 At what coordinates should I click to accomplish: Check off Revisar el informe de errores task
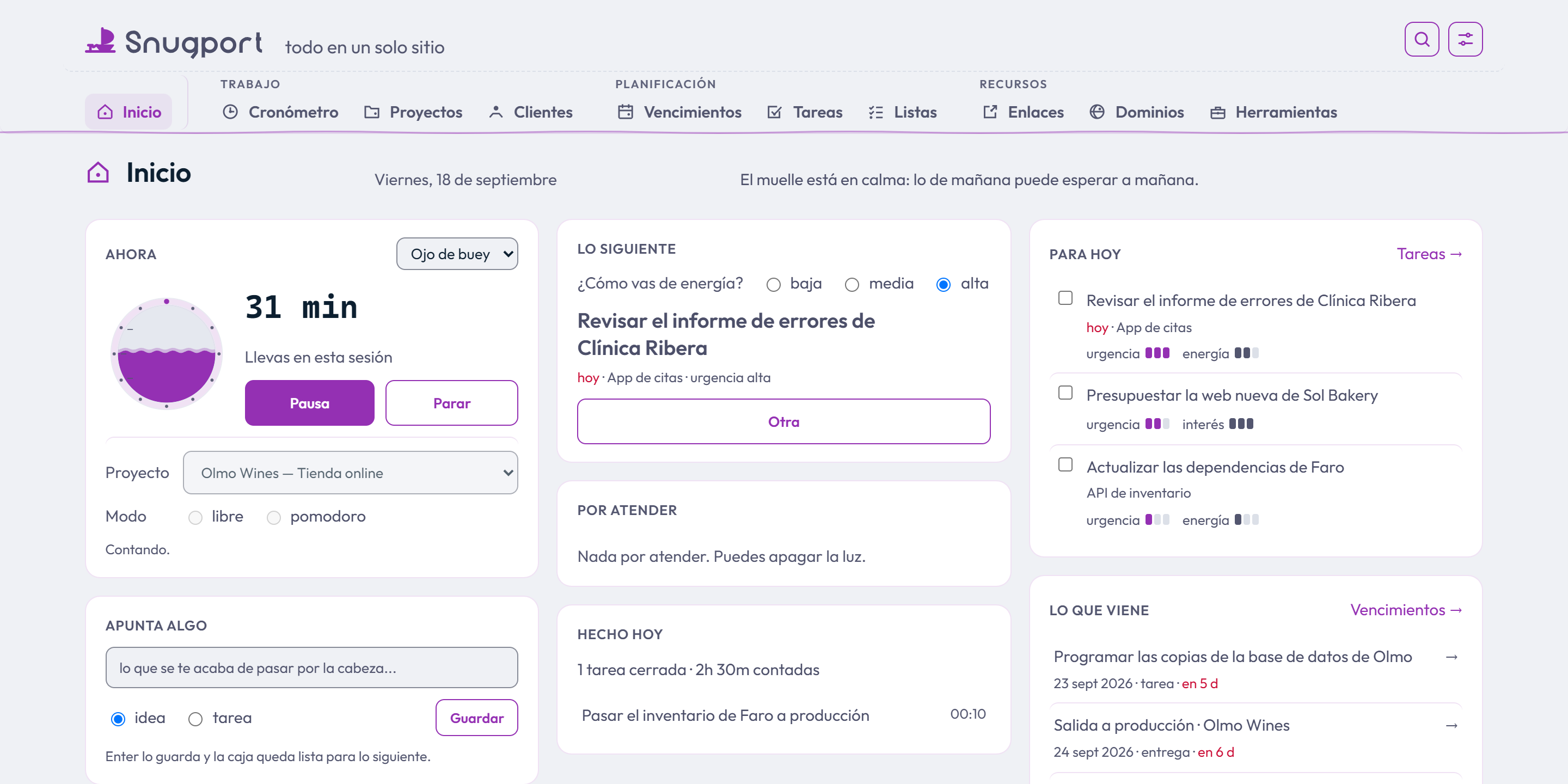(1065, 298)
